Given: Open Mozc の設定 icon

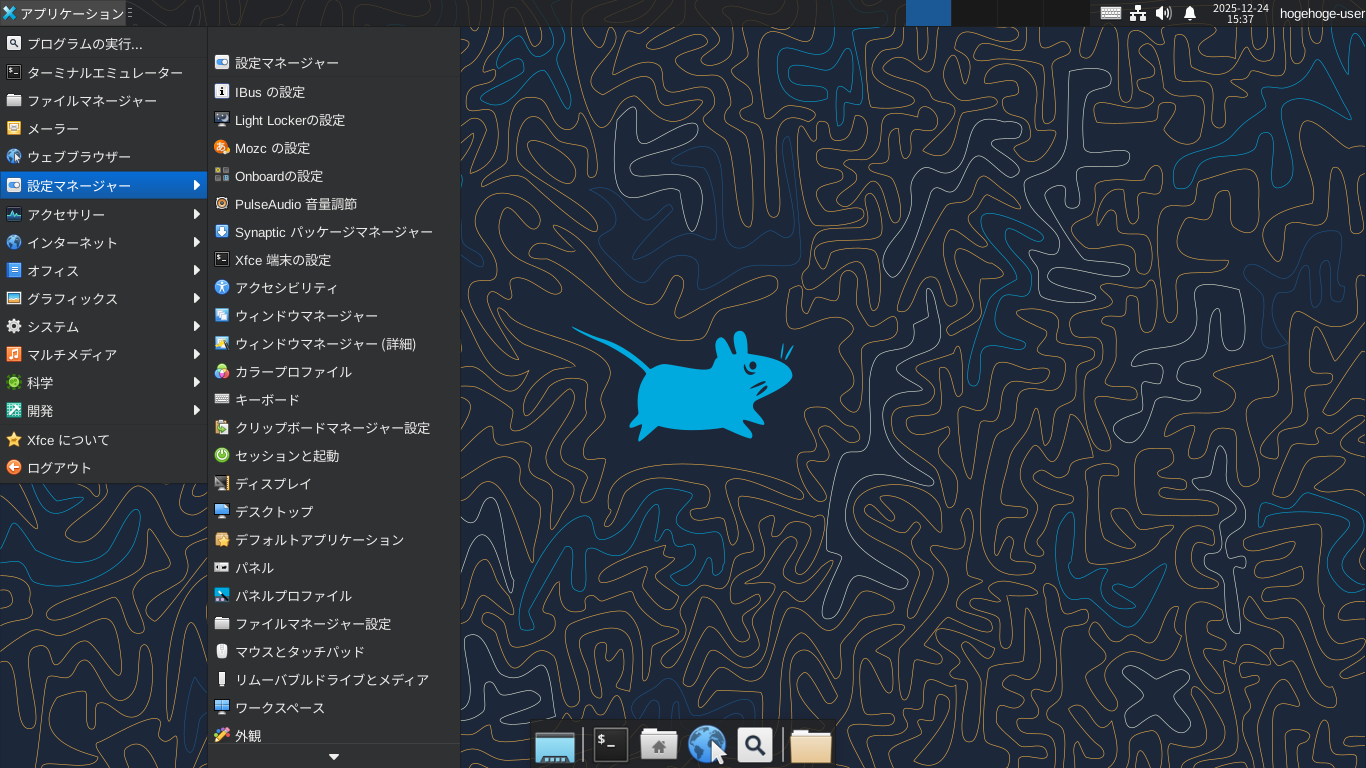Looking at the screenshot, I should click(222, 148).
